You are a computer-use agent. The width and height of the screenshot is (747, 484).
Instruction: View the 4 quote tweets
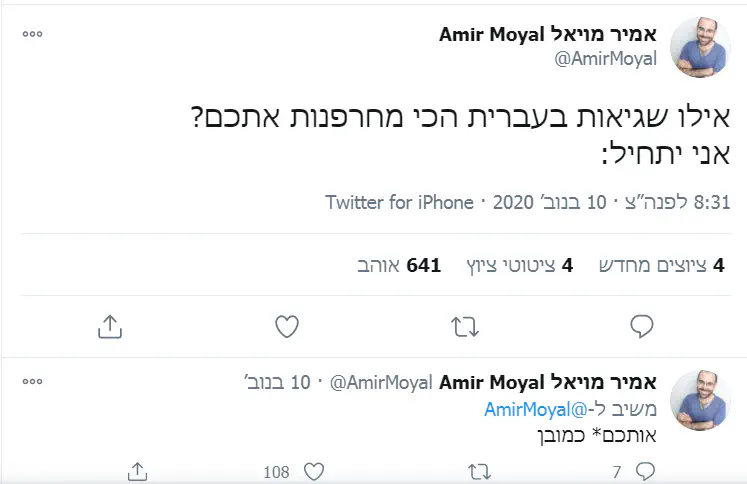[x=519, y=265]
